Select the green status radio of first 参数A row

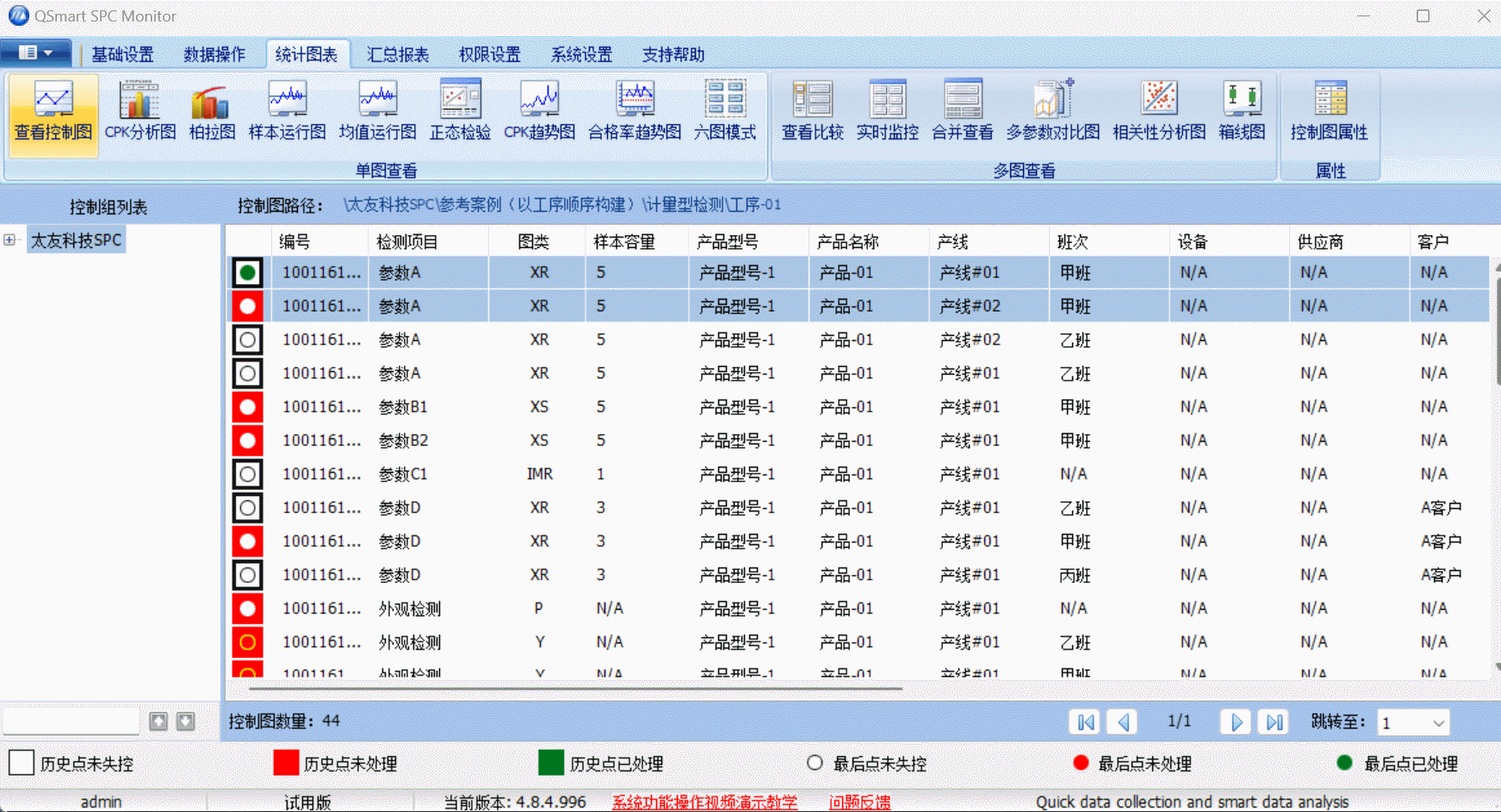pos(247,271)
